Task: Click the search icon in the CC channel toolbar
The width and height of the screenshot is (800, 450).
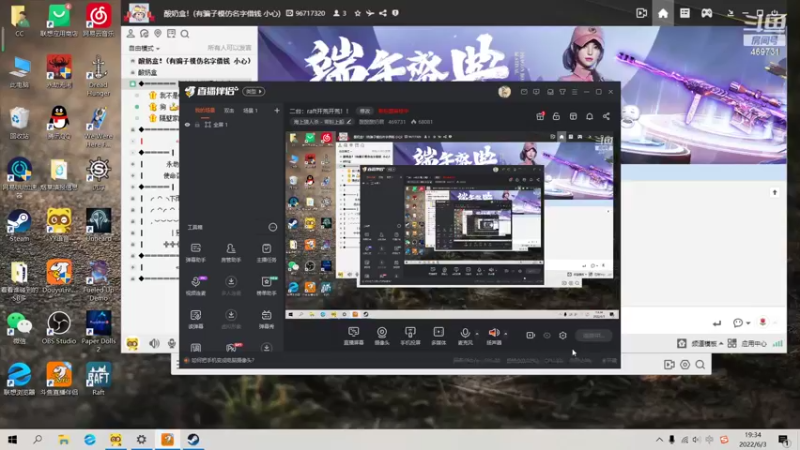Action: [185, 34]
